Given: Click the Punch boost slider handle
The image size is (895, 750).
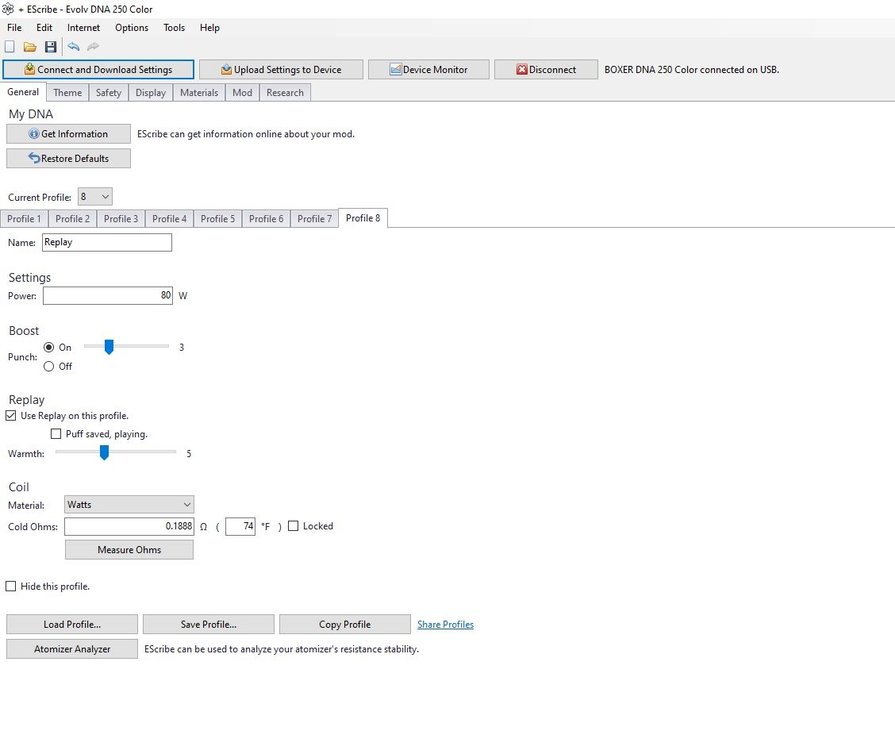Looking at the screenshot, I should coord(109,347).
